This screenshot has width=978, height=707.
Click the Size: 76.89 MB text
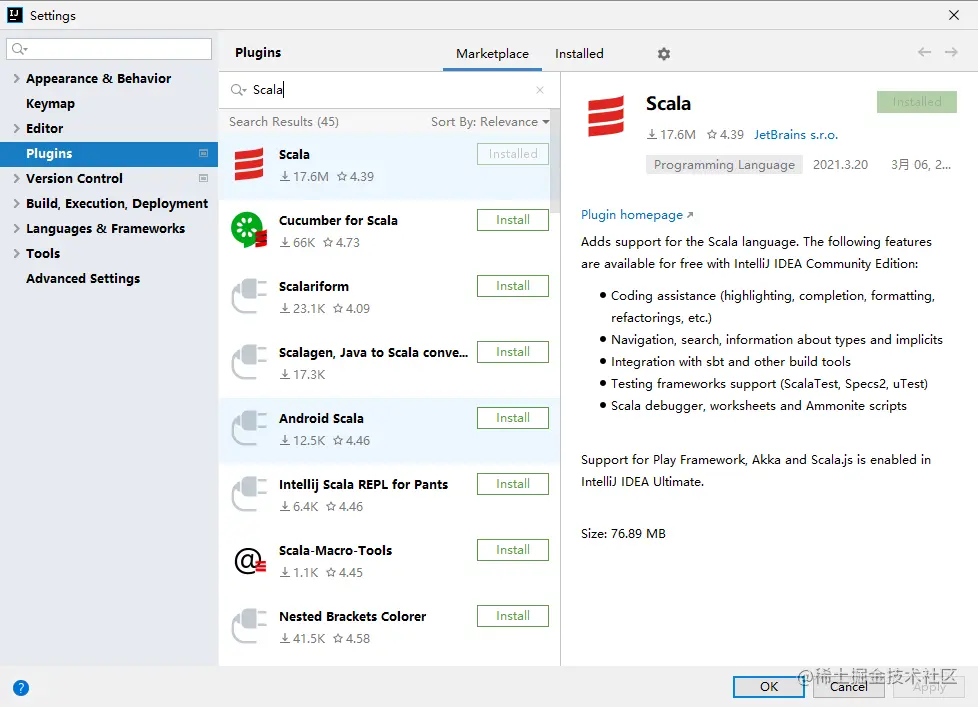pos(623,534)
